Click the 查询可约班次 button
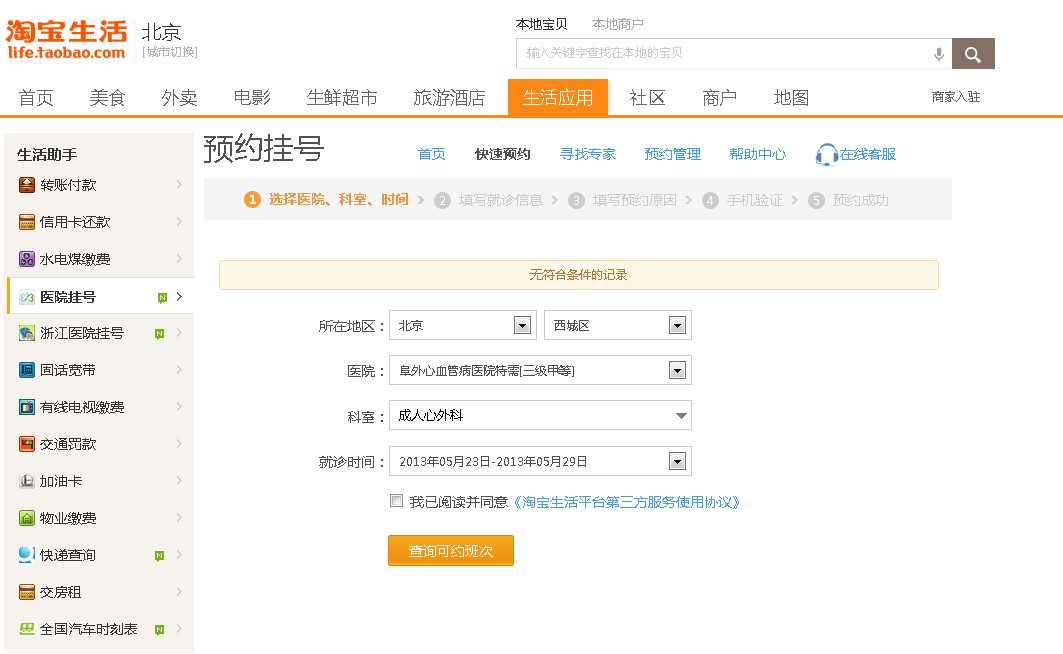Screen dimensions: 1063x654 click(x=450, y=551)
